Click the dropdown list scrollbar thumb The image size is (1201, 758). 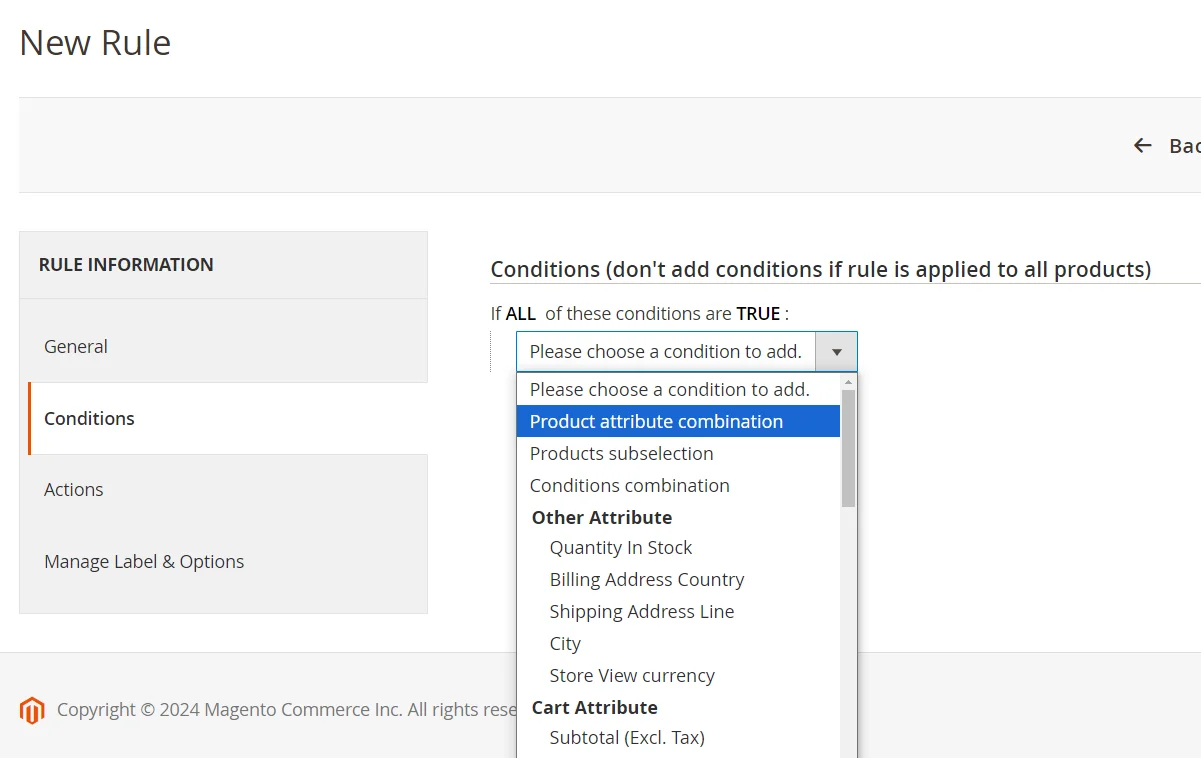(x=848, y=448)
